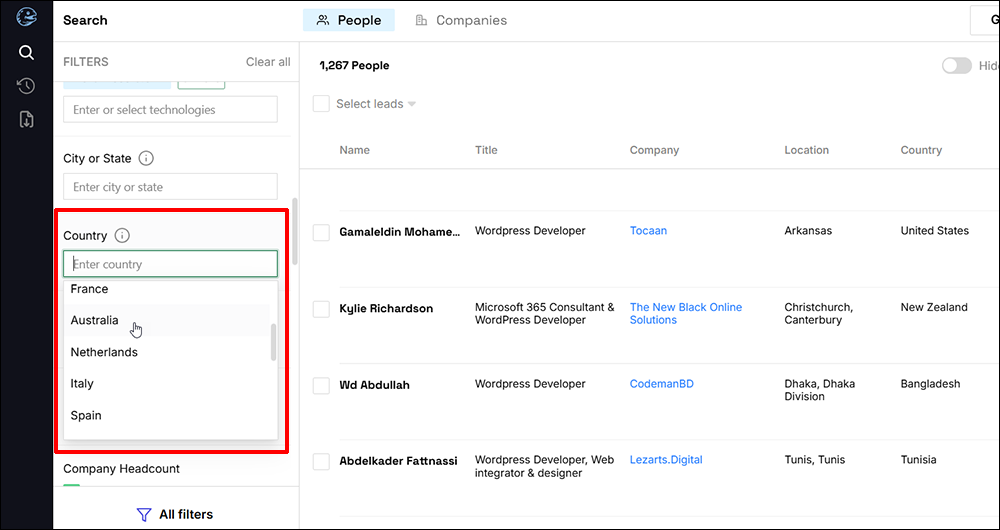
Task: Click the app logo icon in sidebar
Action: 26,17
